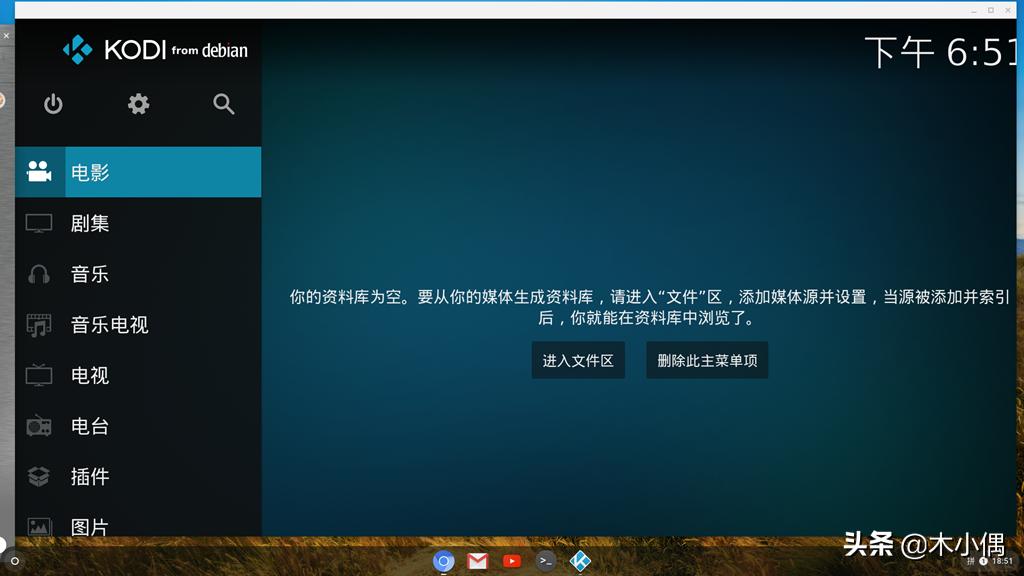Screen dimensions: 1024x576
Task: Click the clock in the system tray
Action: [1005, 562]
